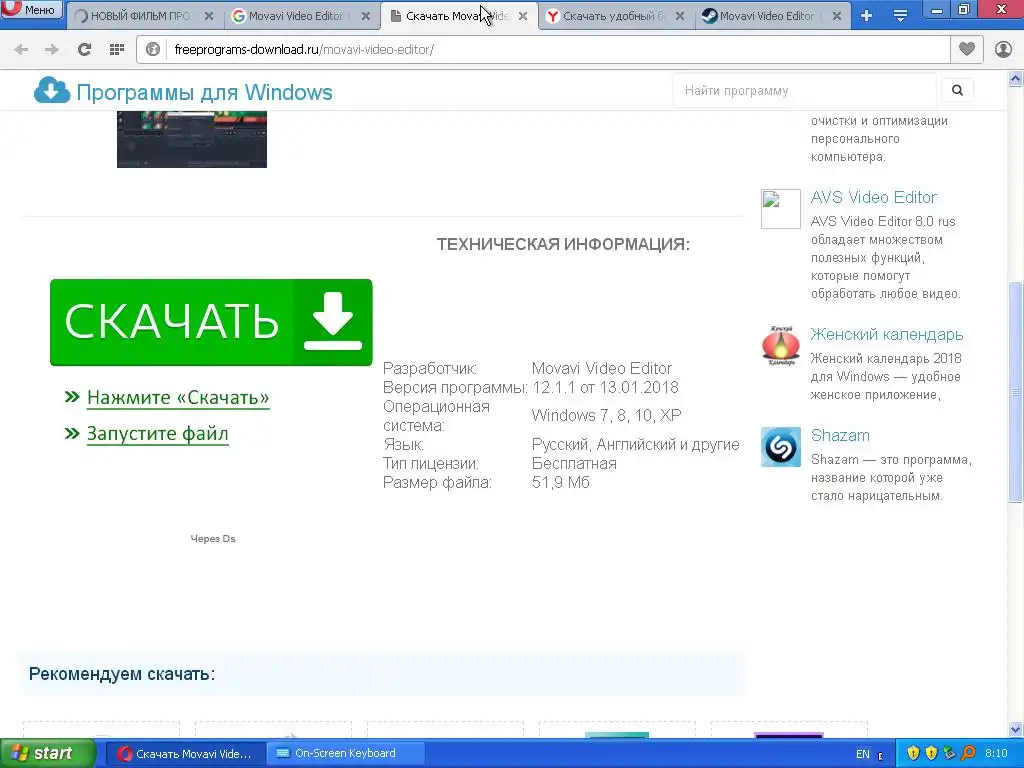The image size is (1024, 768).
Task: Follow the Нажмите «Скачать» link
Action: tap(178, 397)
